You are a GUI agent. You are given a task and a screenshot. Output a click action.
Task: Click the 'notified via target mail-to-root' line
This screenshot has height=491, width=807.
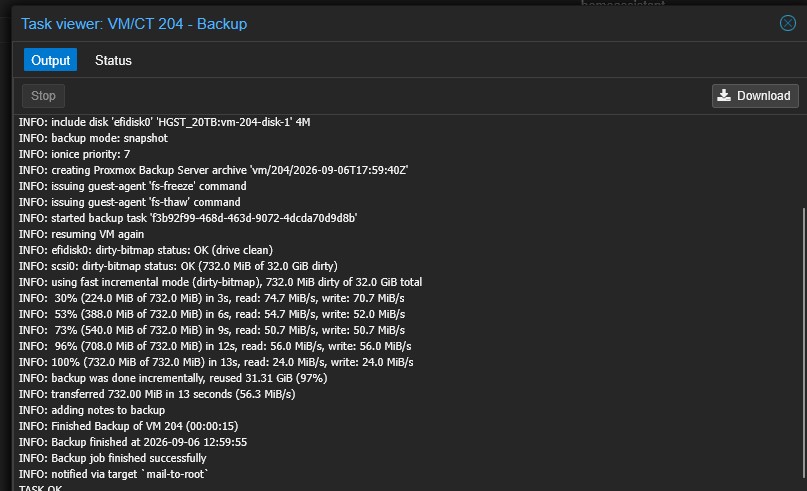coord(113,474)
